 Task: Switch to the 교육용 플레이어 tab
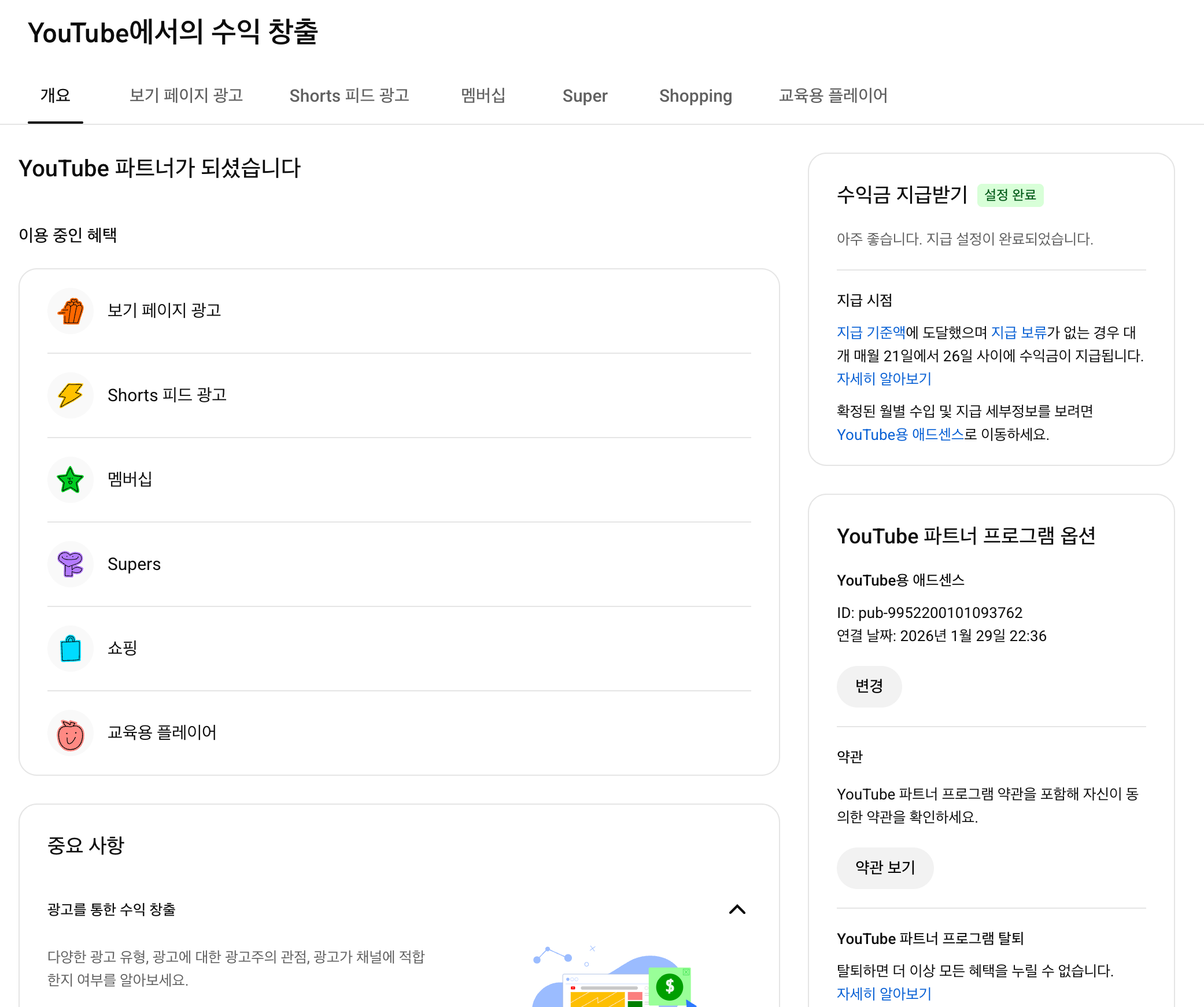(x=833, y=95)
